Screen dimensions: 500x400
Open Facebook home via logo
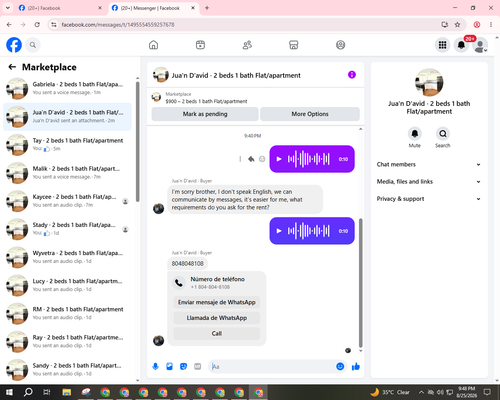(14, 45)
